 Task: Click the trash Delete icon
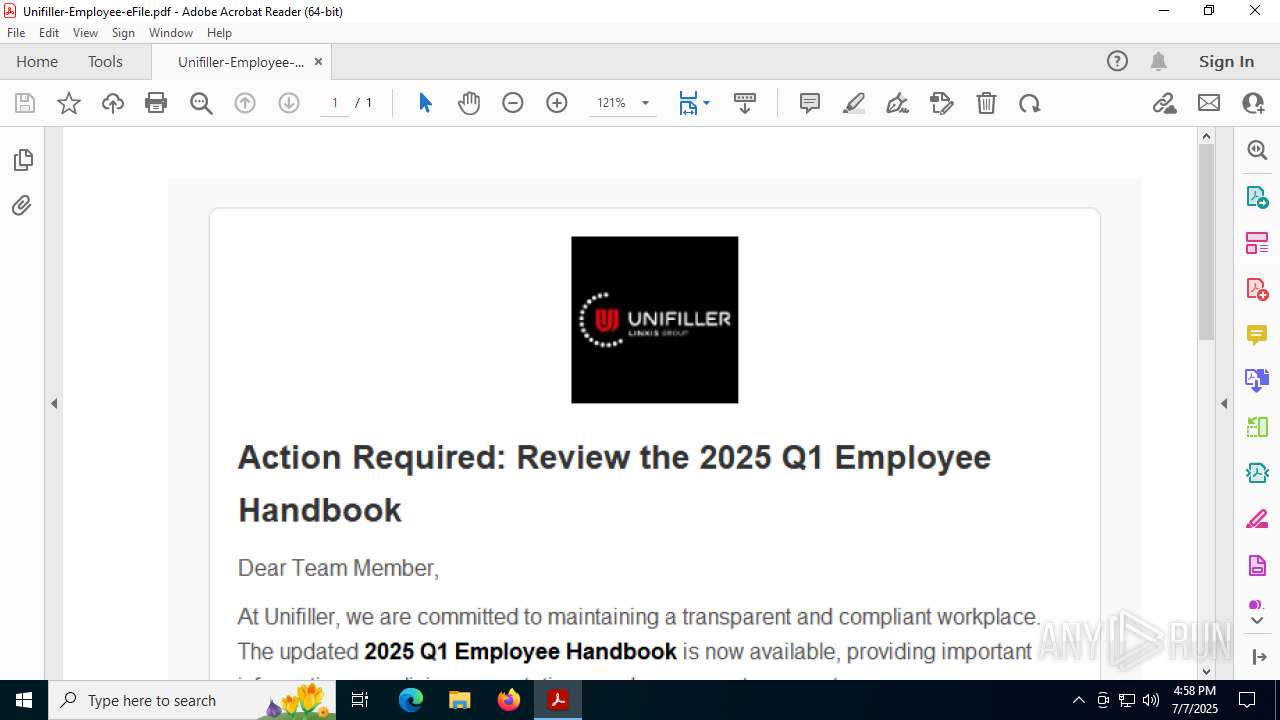[x=986, y=103]
